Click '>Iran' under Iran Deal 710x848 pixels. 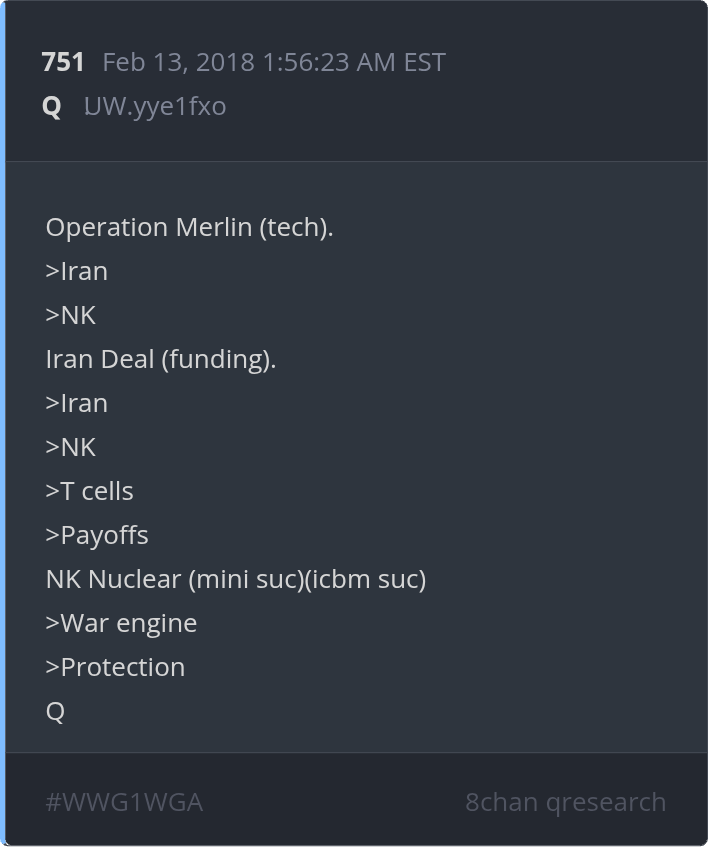coord(77,403)
